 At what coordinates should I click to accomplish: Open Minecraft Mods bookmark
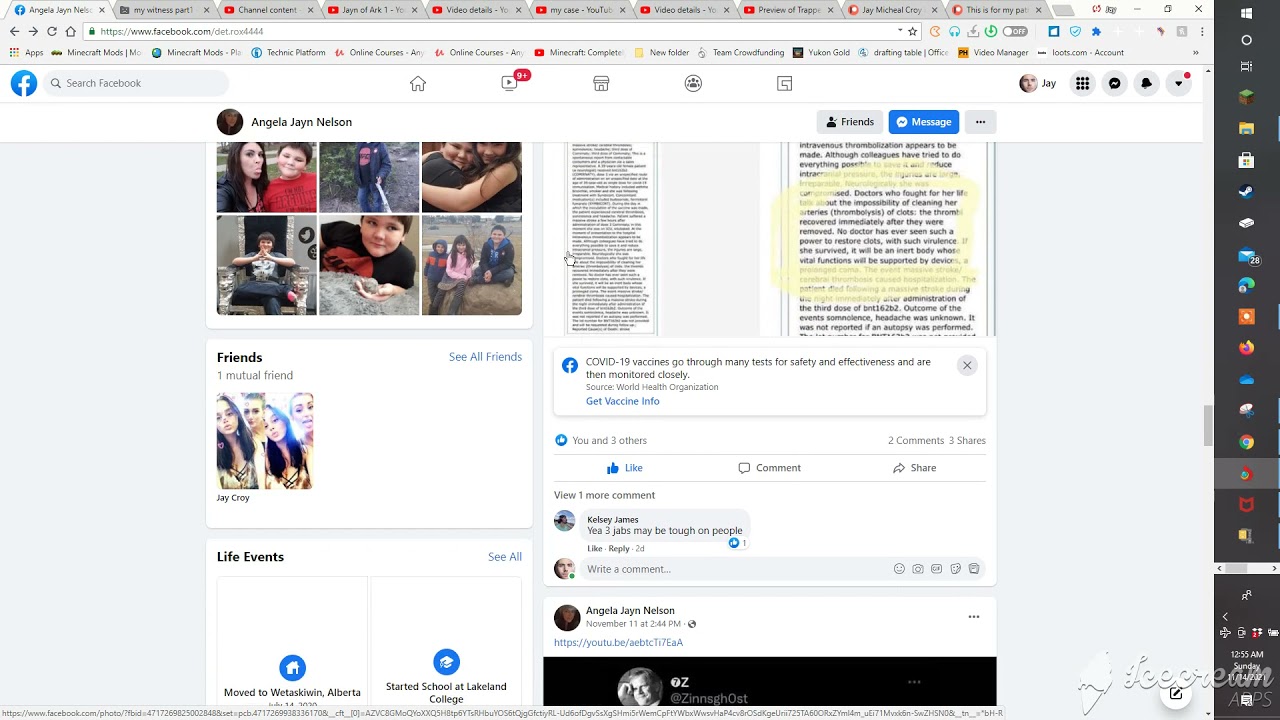[97, 52]
